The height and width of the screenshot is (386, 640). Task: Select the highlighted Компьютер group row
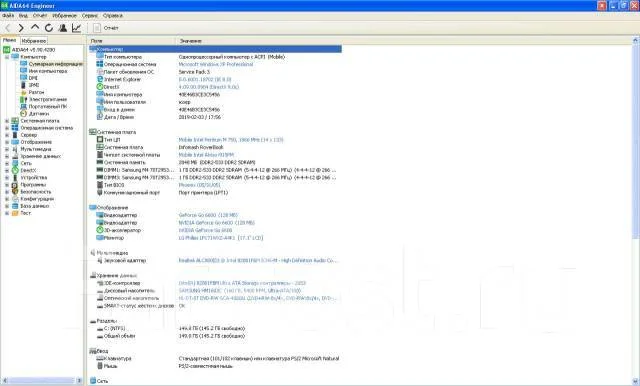(x=215, y=49)
